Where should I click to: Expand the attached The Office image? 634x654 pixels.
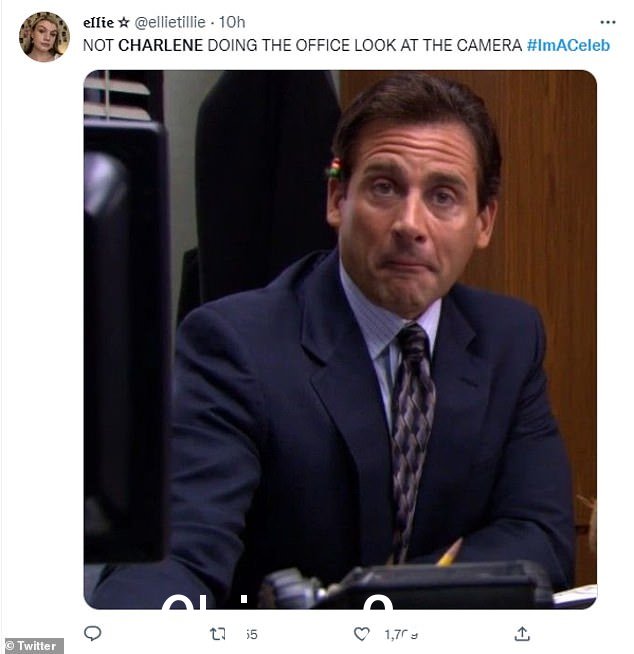pyautogui.click(x=340, y=340)
